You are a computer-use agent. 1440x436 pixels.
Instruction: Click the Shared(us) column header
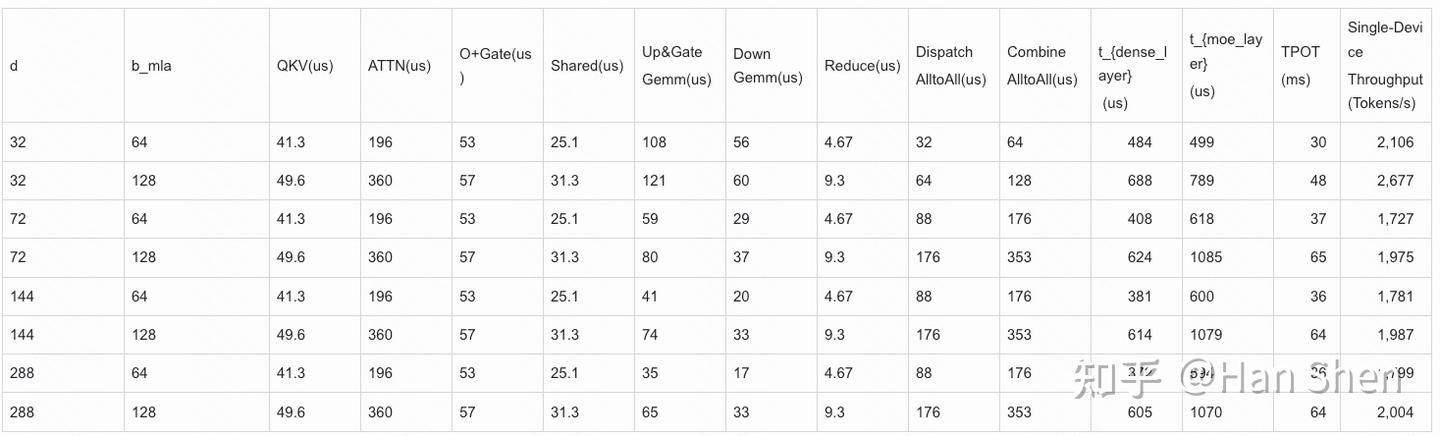[x=588, y=66]
